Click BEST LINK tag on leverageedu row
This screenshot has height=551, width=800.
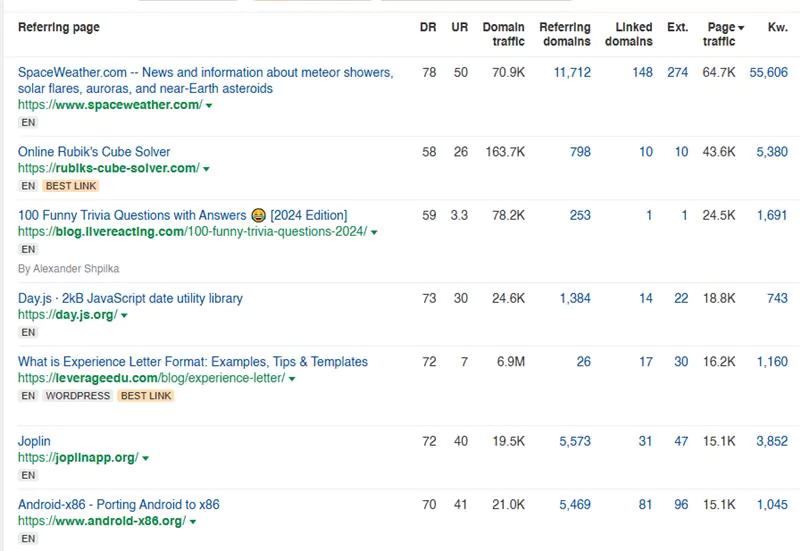[x=146, y=396]
